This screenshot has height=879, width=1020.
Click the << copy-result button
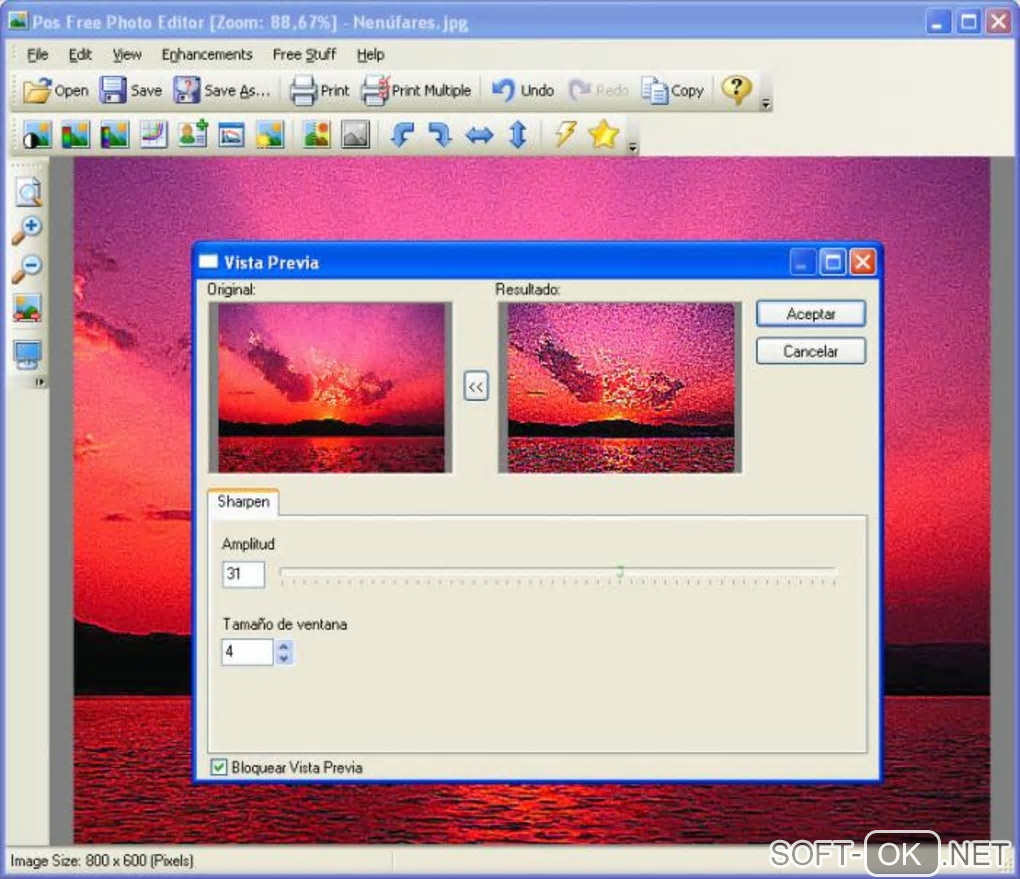(x=476, y=386)
